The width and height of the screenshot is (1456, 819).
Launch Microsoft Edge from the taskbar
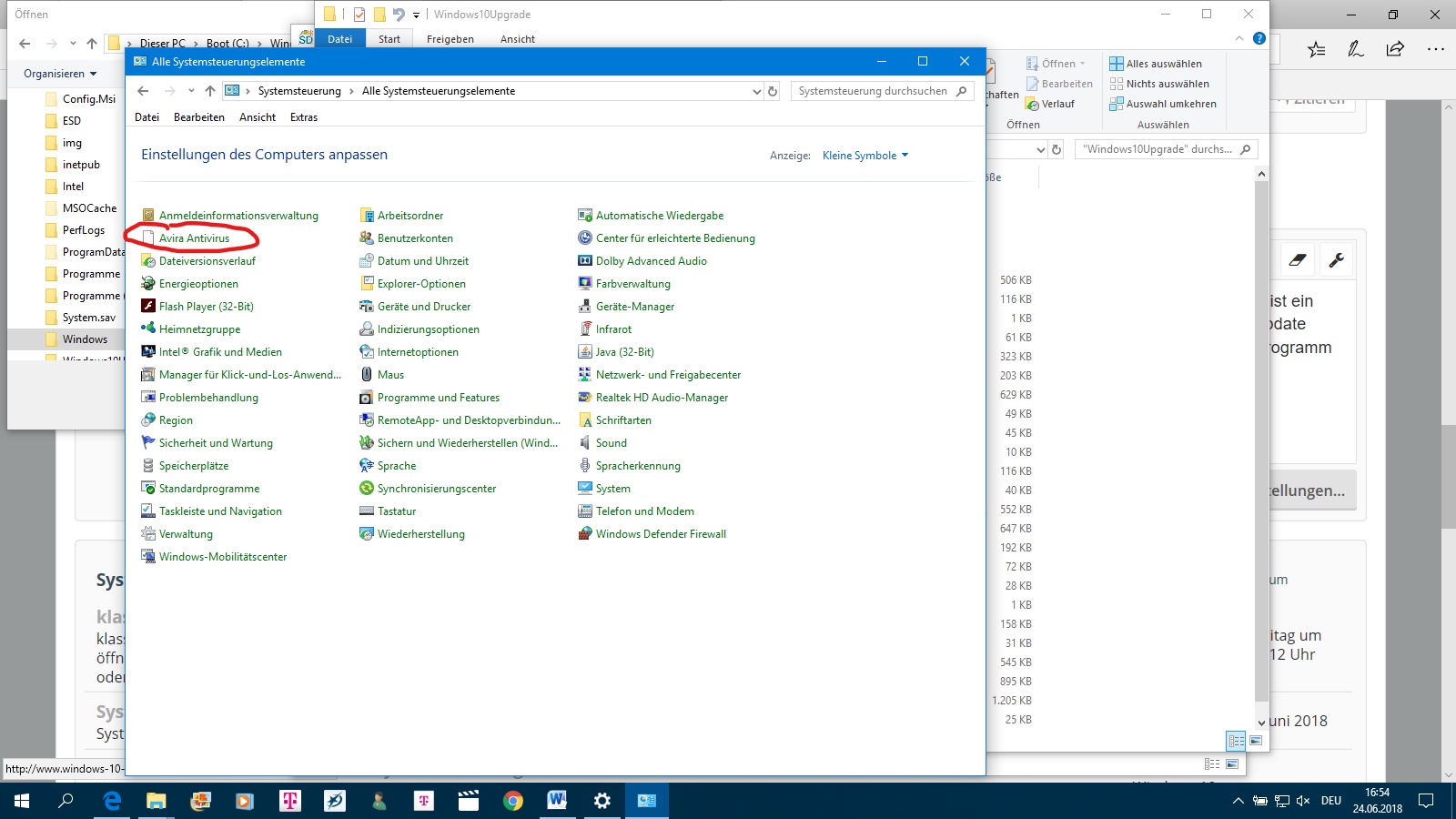click(112, 801)
